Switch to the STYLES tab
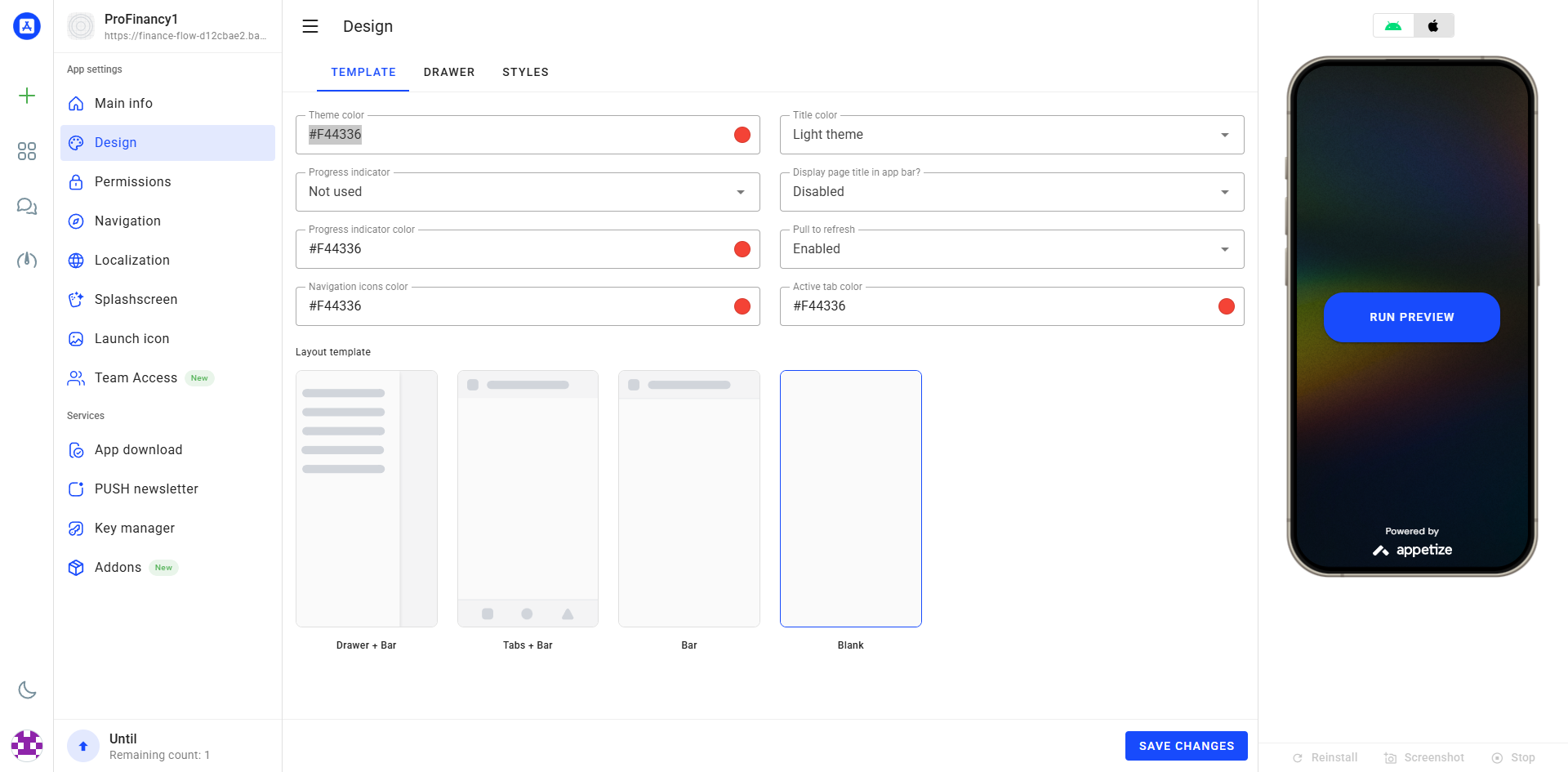This screenshot has height=772, width=1568. [525, 72]
